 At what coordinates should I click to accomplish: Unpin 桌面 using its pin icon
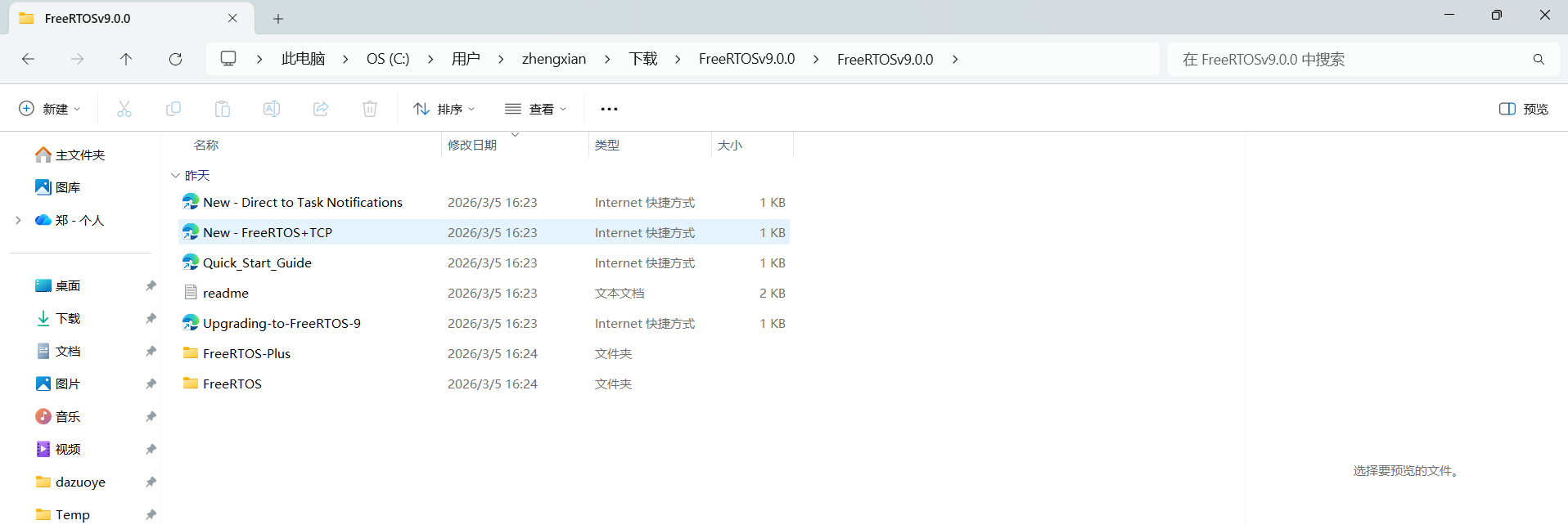pyautogui.click(x=151, y=285)
